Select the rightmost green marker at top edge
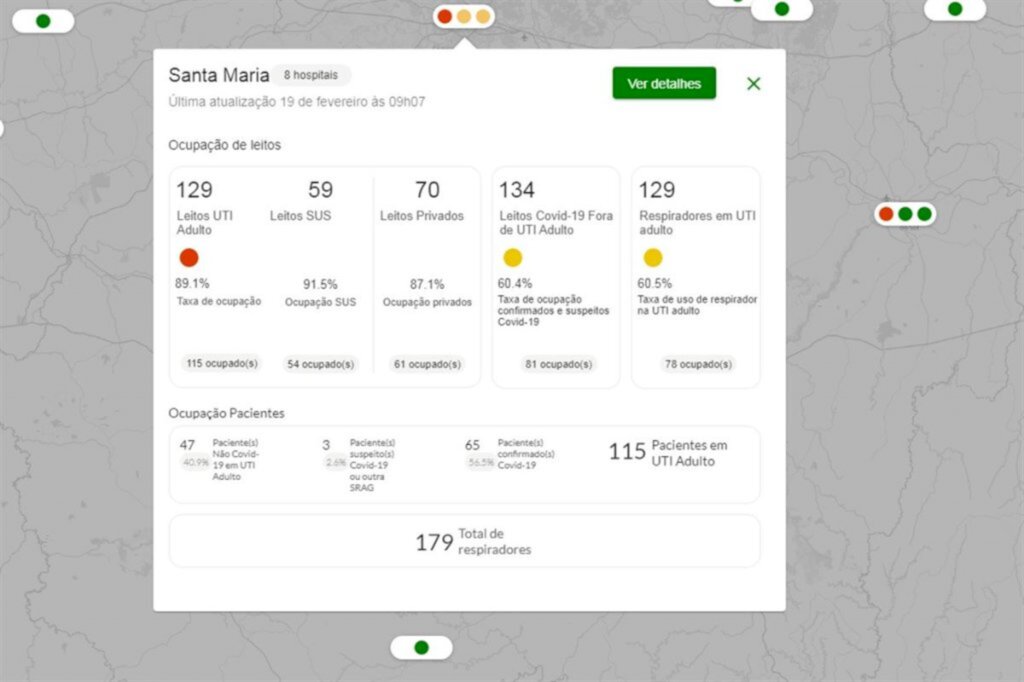The image size is (1024, 682). [x=955, y=9]
